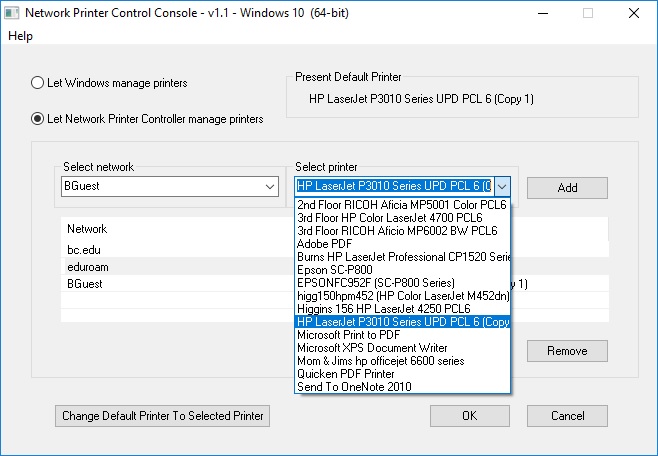Select Let Network Printer Controller manage printers
Image resolution: width=658 pixels, height=456 pixels.
pyautogui.click(x=147, y=119)
